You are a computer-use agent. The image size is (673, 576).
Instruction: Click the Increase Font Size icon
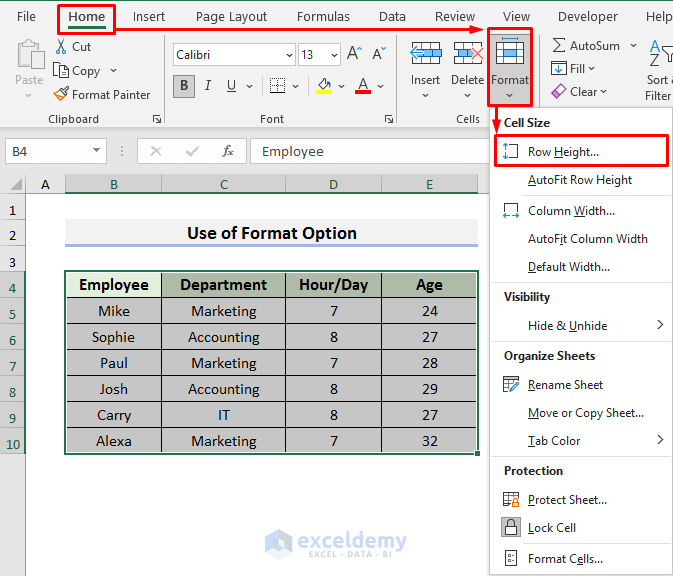tap(355, 54)
